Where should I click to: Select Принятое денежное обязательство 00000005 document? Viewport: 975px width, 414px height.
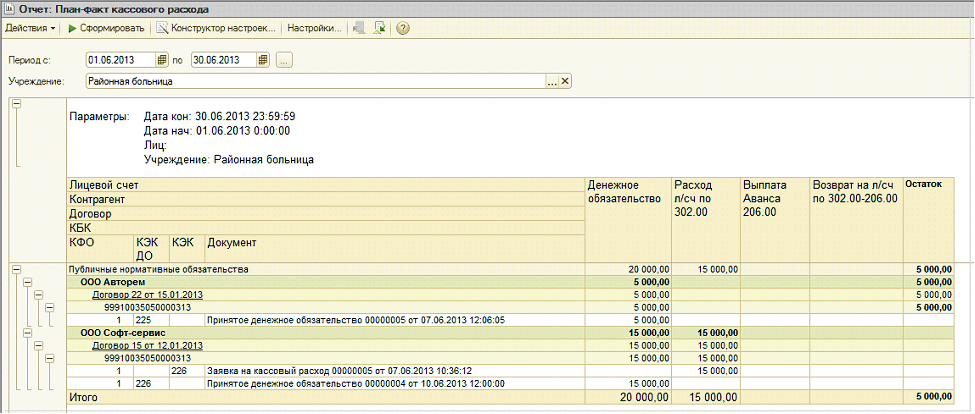[356, 320]
